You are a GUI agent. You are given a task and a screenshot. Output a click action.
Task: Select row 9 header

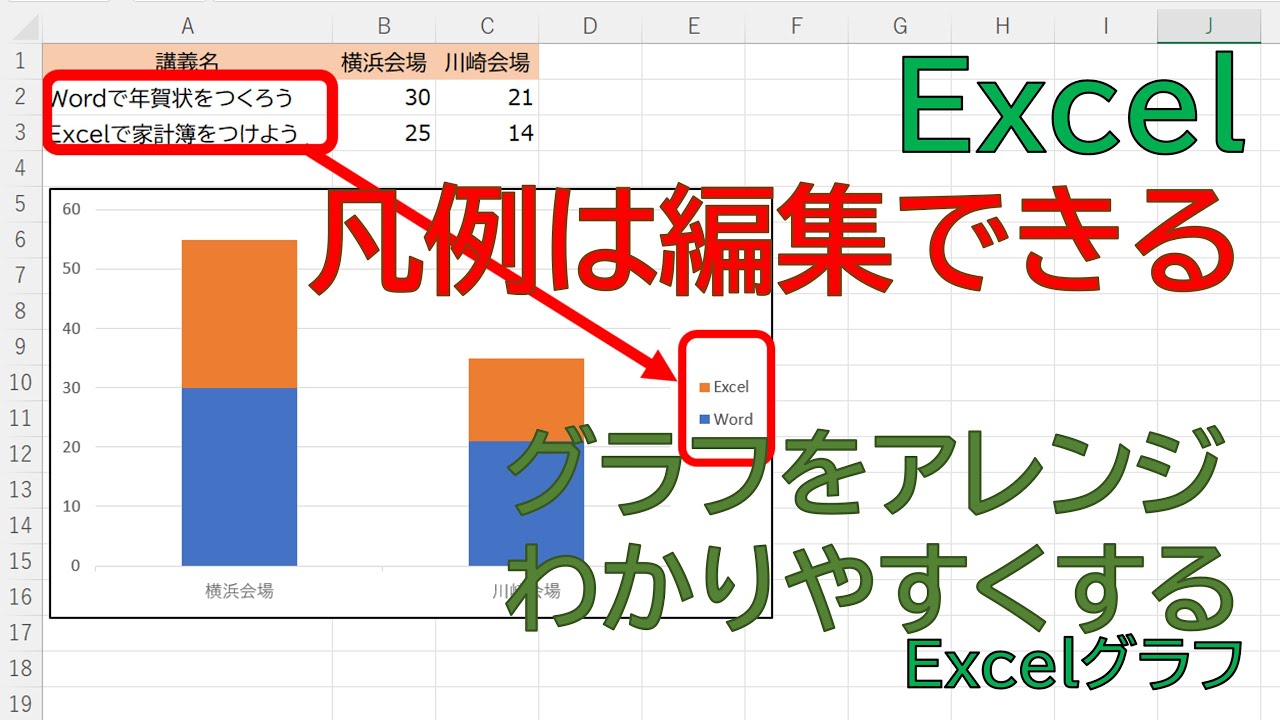21,347
